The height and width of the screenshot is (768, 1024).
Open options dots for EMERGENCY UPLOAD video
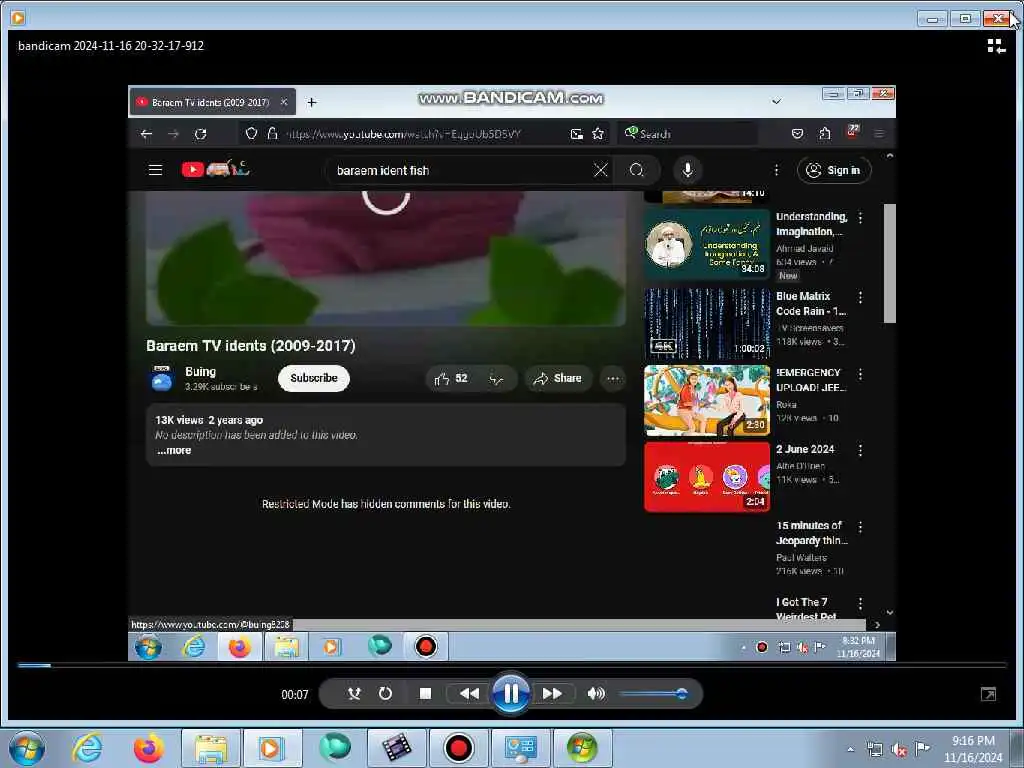click(x=860, y=374)
